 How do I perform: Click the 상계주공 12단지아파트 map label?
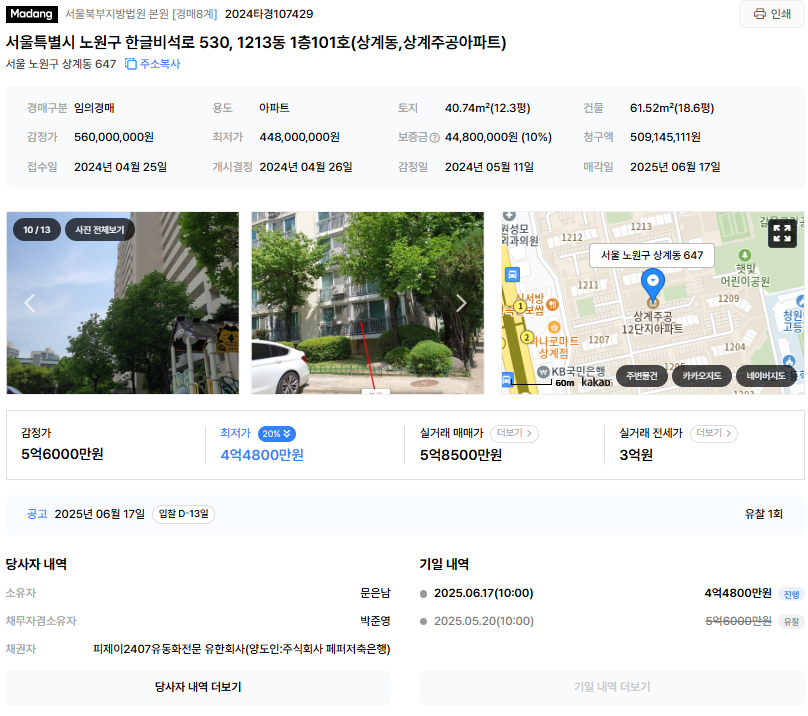click(652, 323)
